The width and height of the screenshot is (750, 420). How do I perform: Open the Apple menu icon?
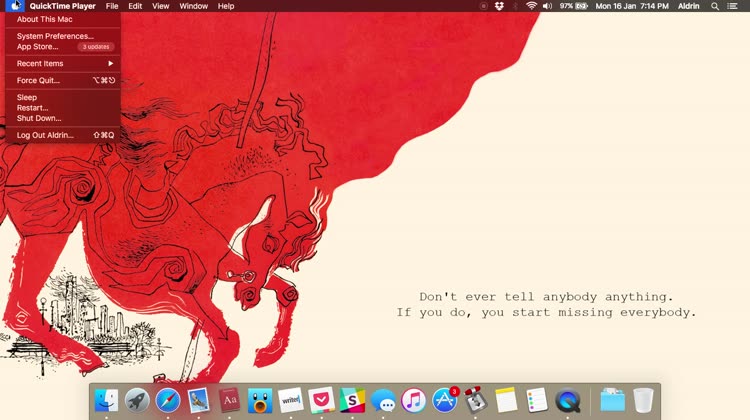pyautogui.click(x=15, y=6)
